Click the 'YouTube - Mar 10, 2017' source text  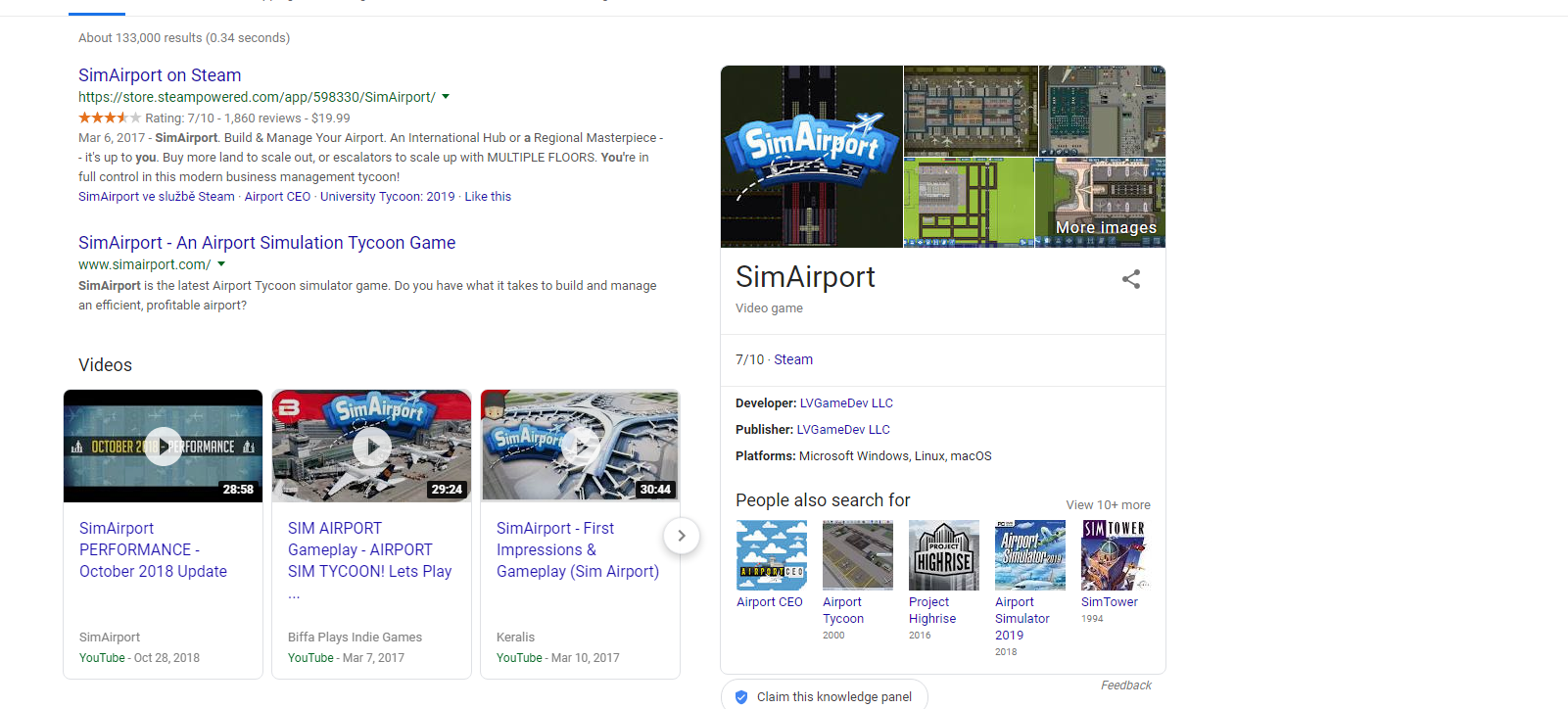[x=558, y=658]
